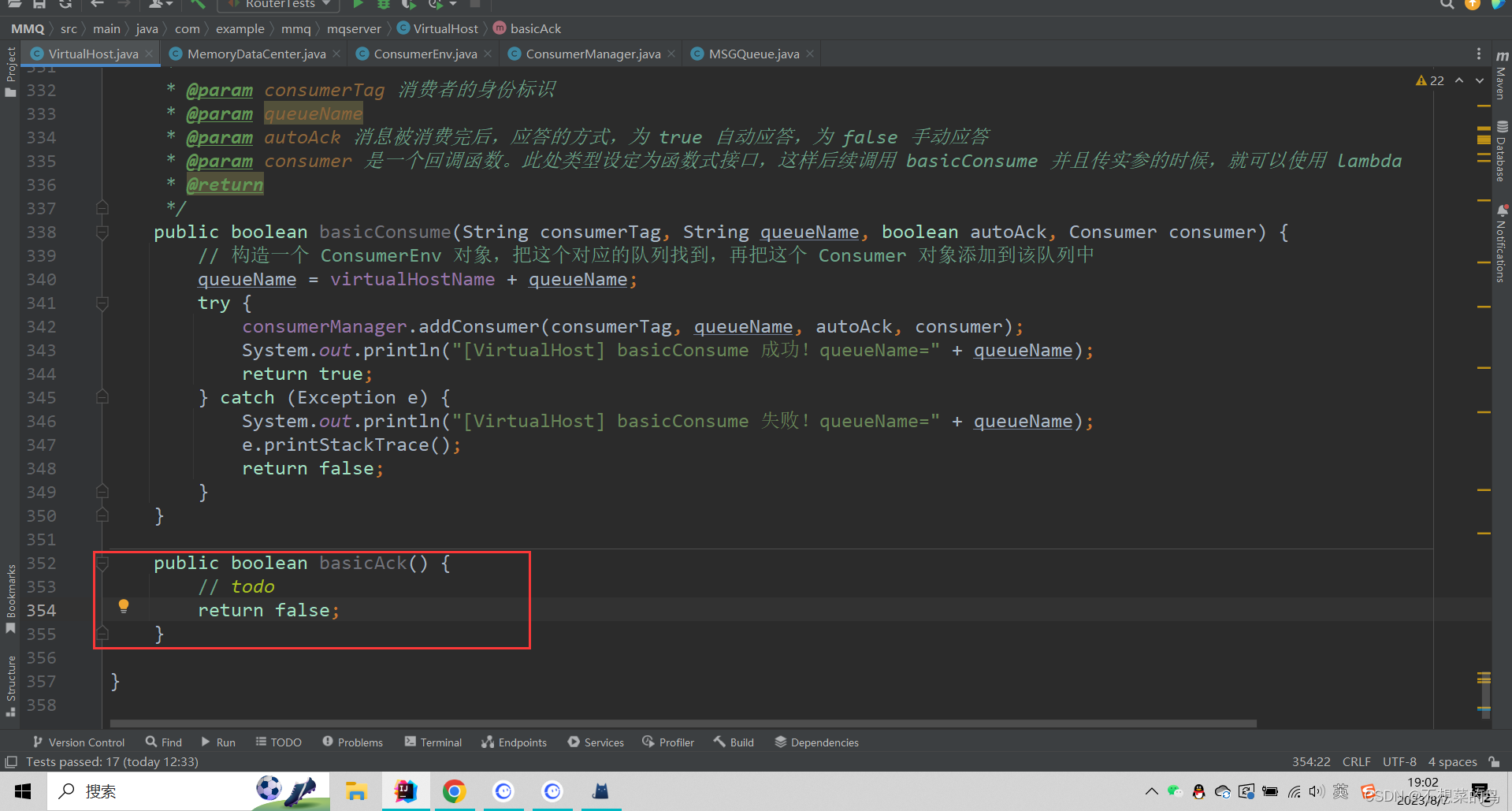Viewport: 1512px width, 811px height.
Task: Open the warnings indicator showing 22
Action: coord(1430,80)
